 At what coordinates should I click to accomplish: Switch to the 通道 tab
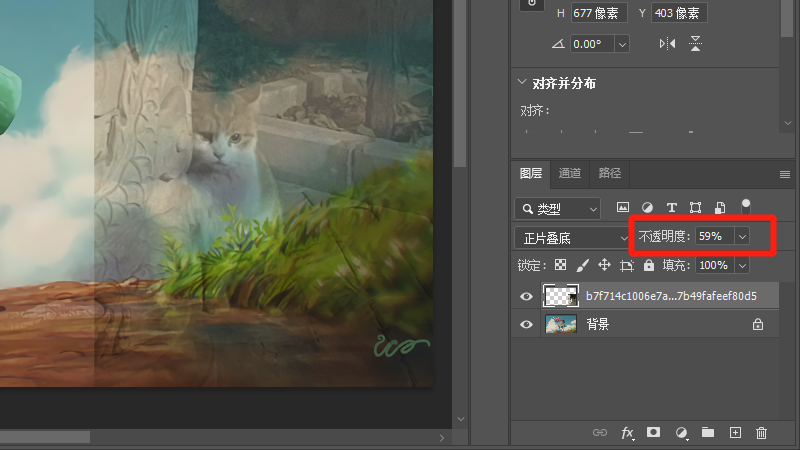[x=570, y=173]
